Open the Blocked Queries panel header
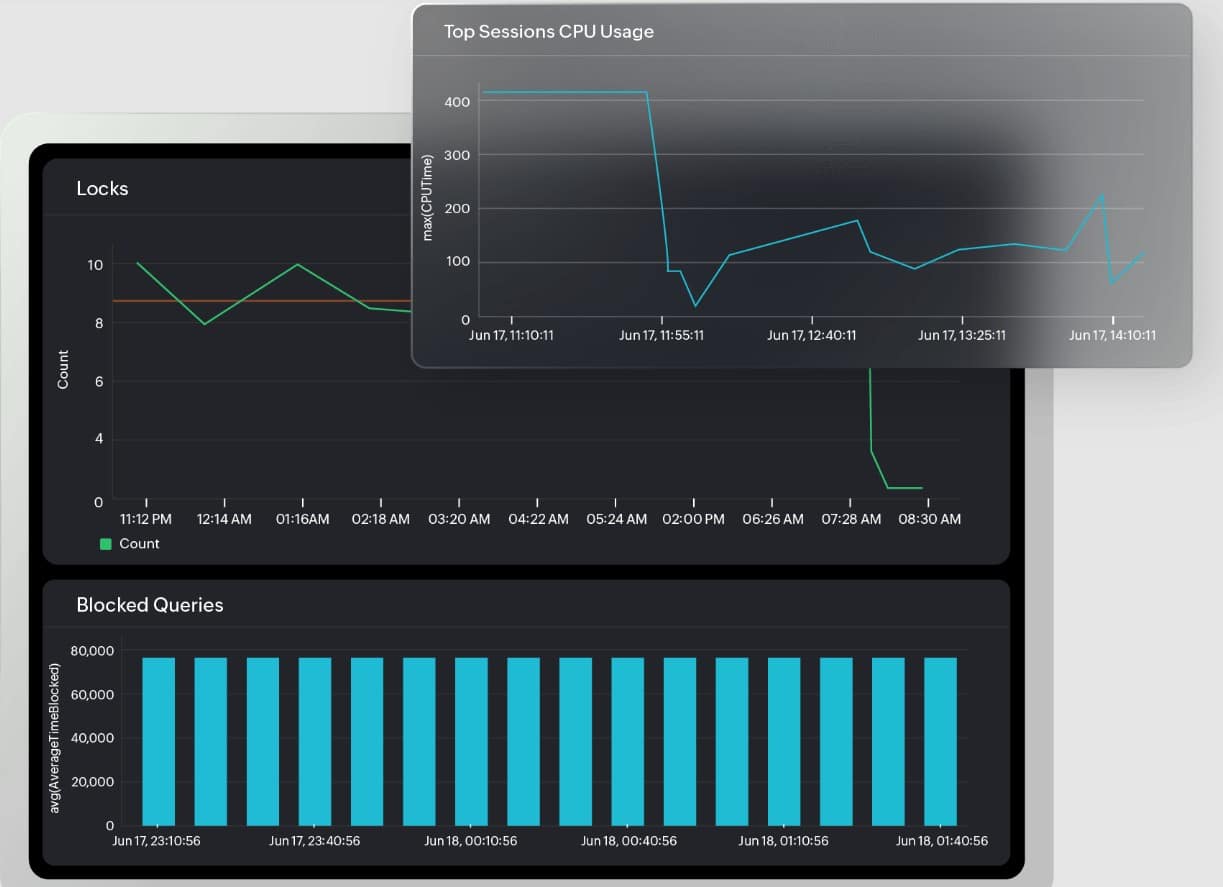This screenshot has height=887, width=1223. 150,605
